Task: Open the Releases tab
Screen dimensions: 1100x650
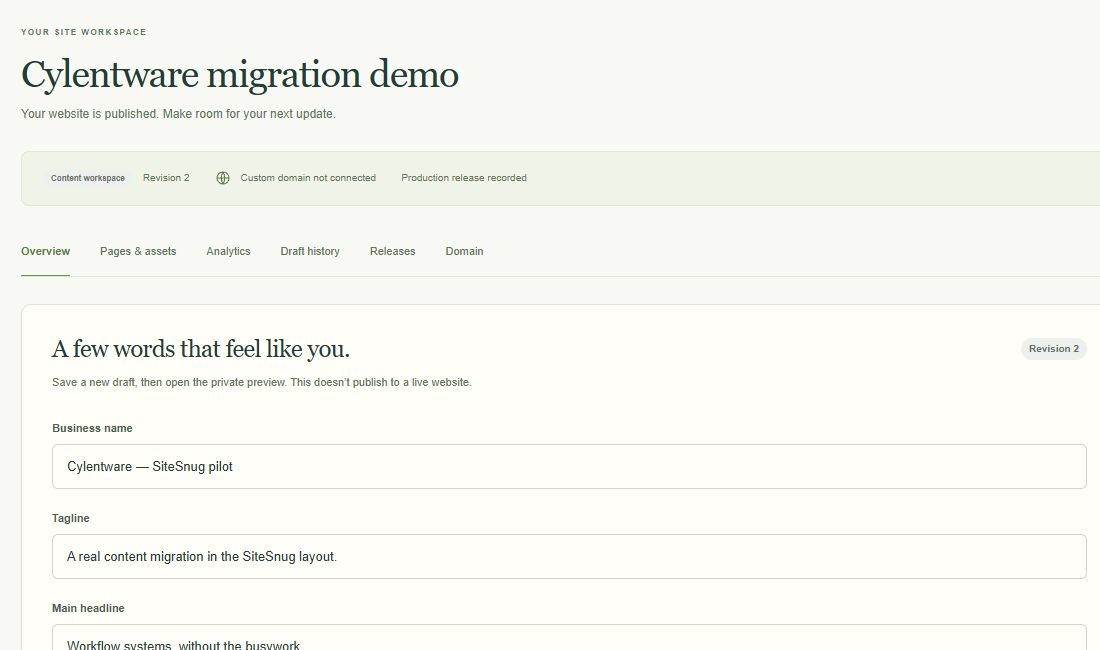Action: click(392, 251)
